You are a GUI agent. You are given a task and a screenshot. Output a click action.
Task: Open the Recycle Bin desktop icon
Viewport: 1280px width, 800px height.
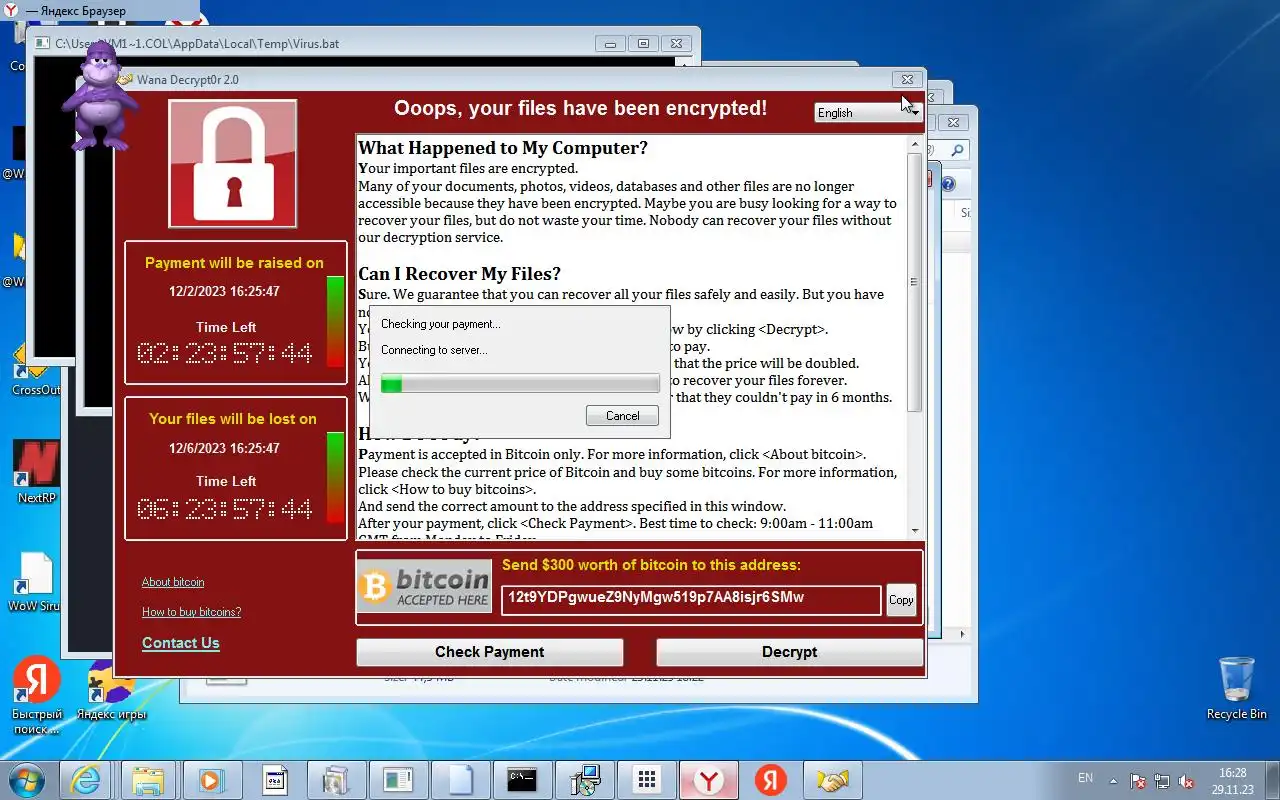pos(1237,688)
